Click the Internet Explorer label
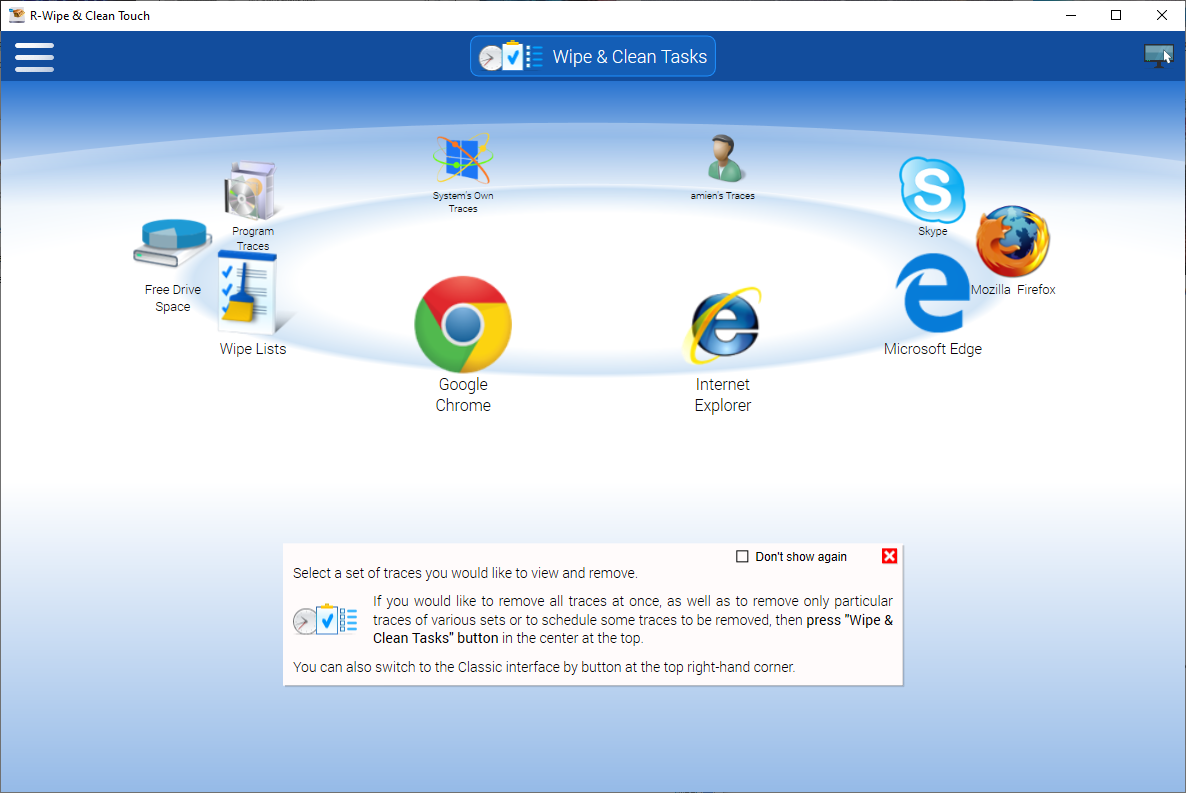The width and height of the screenshot is (1186, 793). (x=723, y=395)
